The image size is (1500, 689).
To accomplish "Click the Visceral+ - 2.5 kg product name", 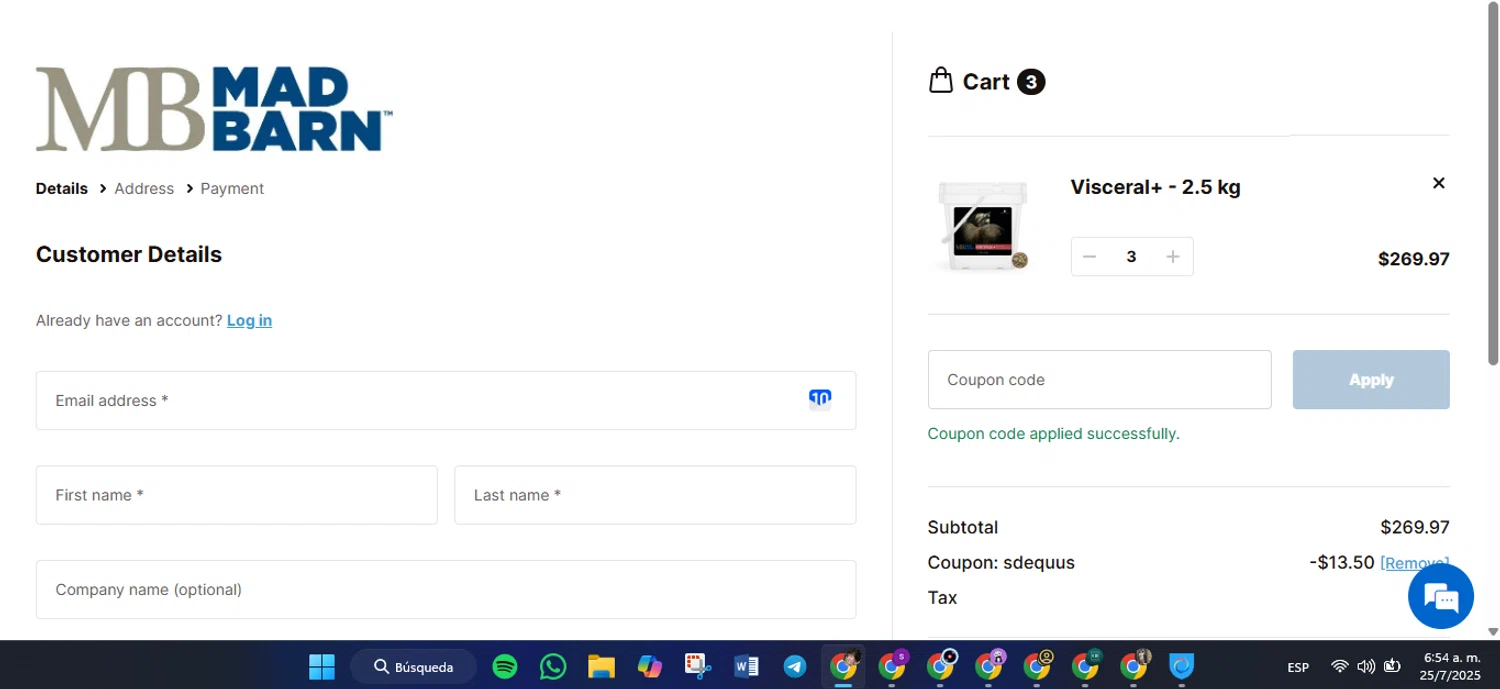I will click(1155, 187).
